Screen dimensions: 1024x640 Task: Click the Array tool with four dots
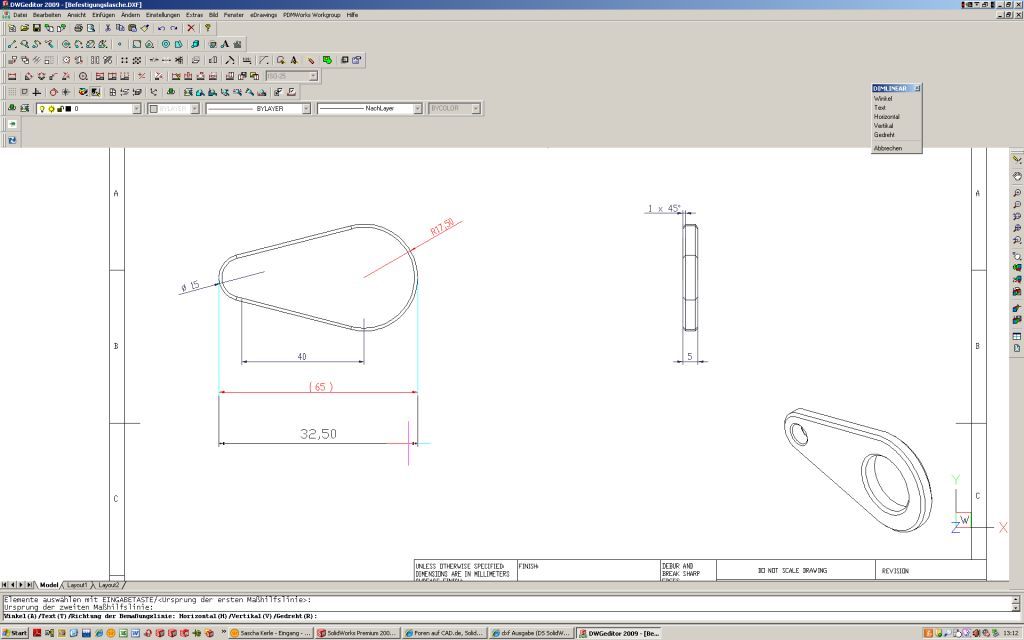pyautogui.click(x=124, y=60)
